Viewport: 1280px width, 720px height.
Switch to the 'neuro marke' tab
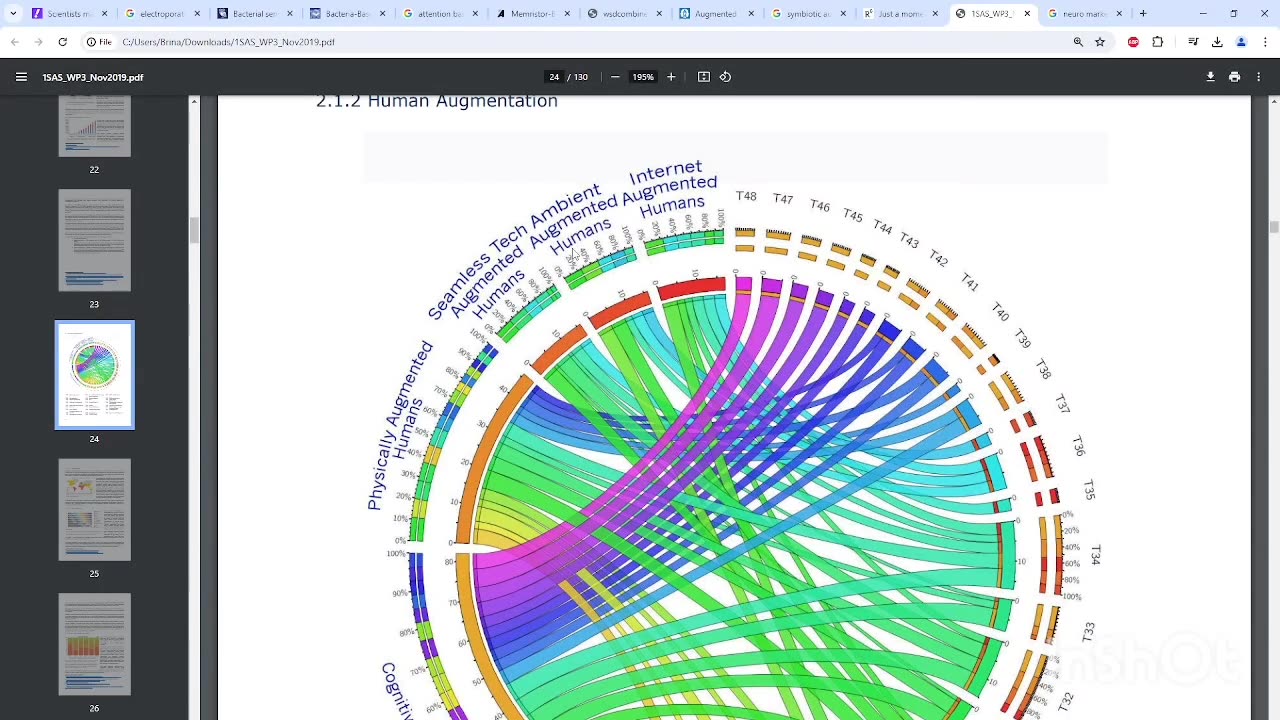1083,14
